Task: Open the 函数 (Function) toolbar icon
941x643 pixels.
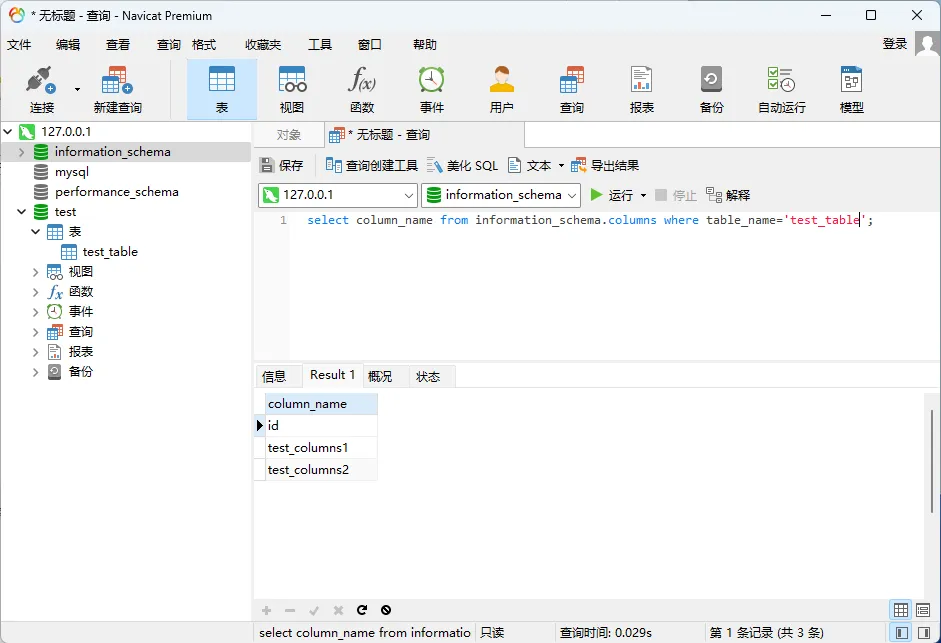Action: pos(362,89)
